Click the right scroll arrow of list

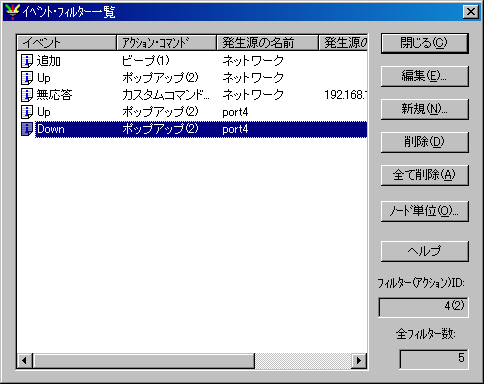tap(359, 361)
